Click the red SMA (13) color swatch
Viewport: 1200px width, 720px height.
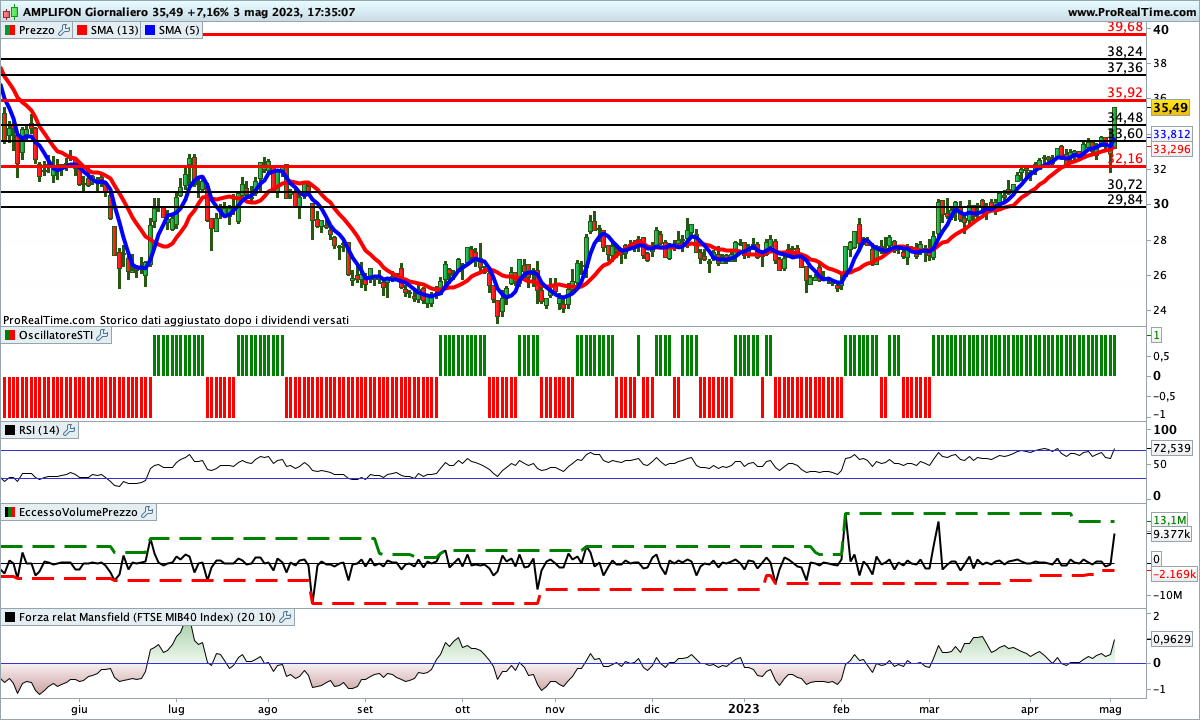pos(83,30)
